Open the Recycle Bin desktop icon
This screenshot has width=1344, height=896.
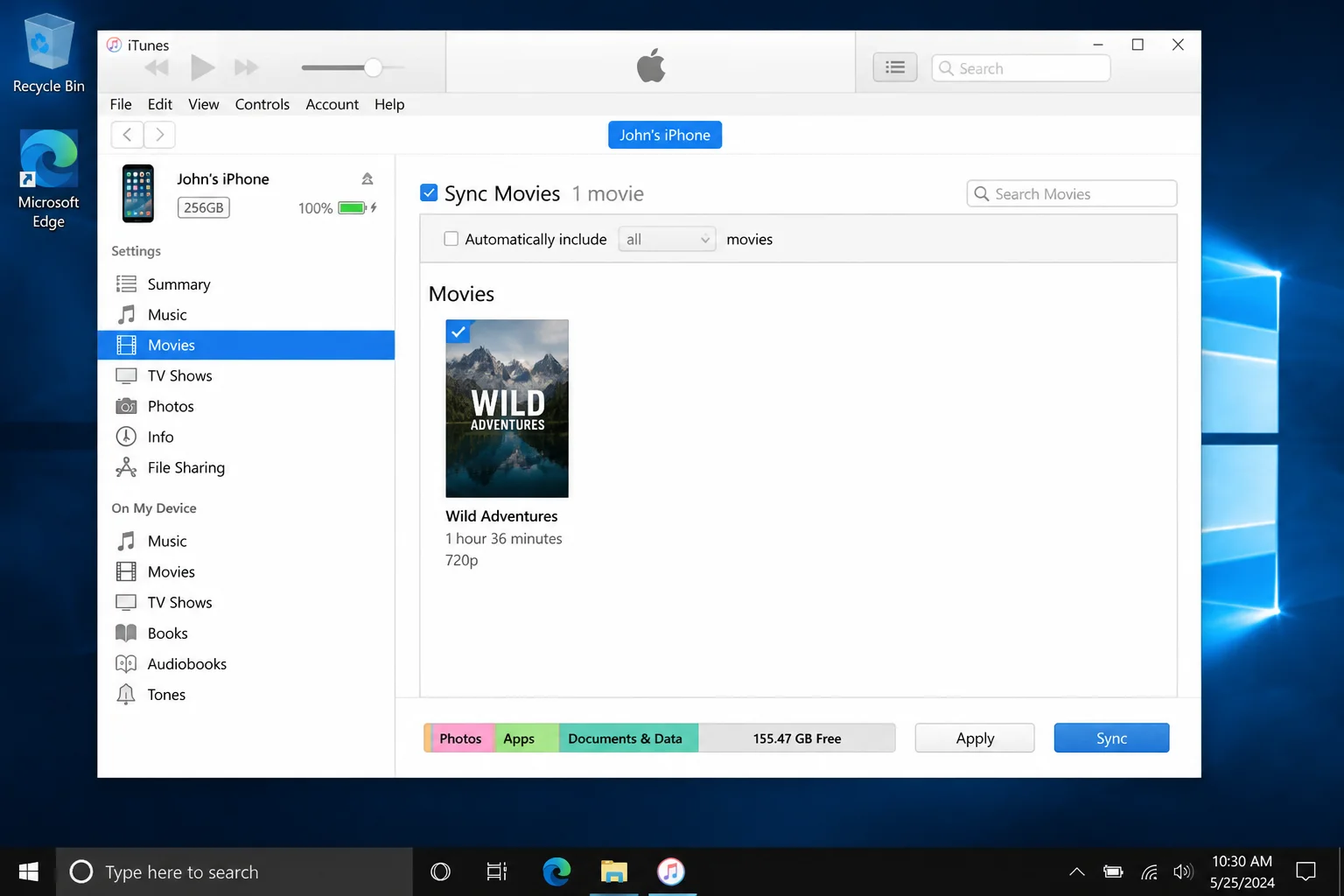coord(49,54)
